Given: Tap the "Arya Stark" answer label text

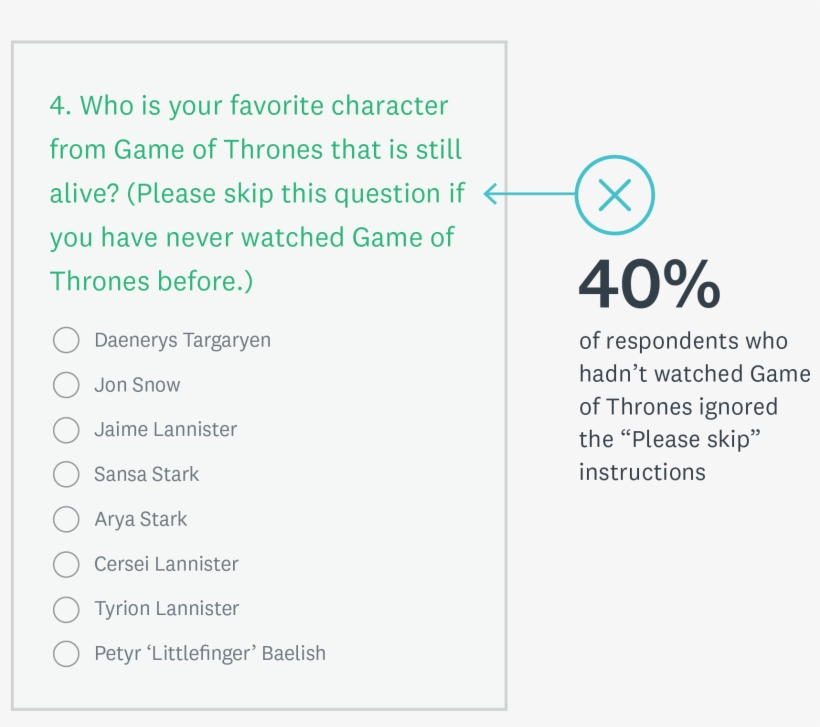Looking at the screenshot, I should pos(140,519).
